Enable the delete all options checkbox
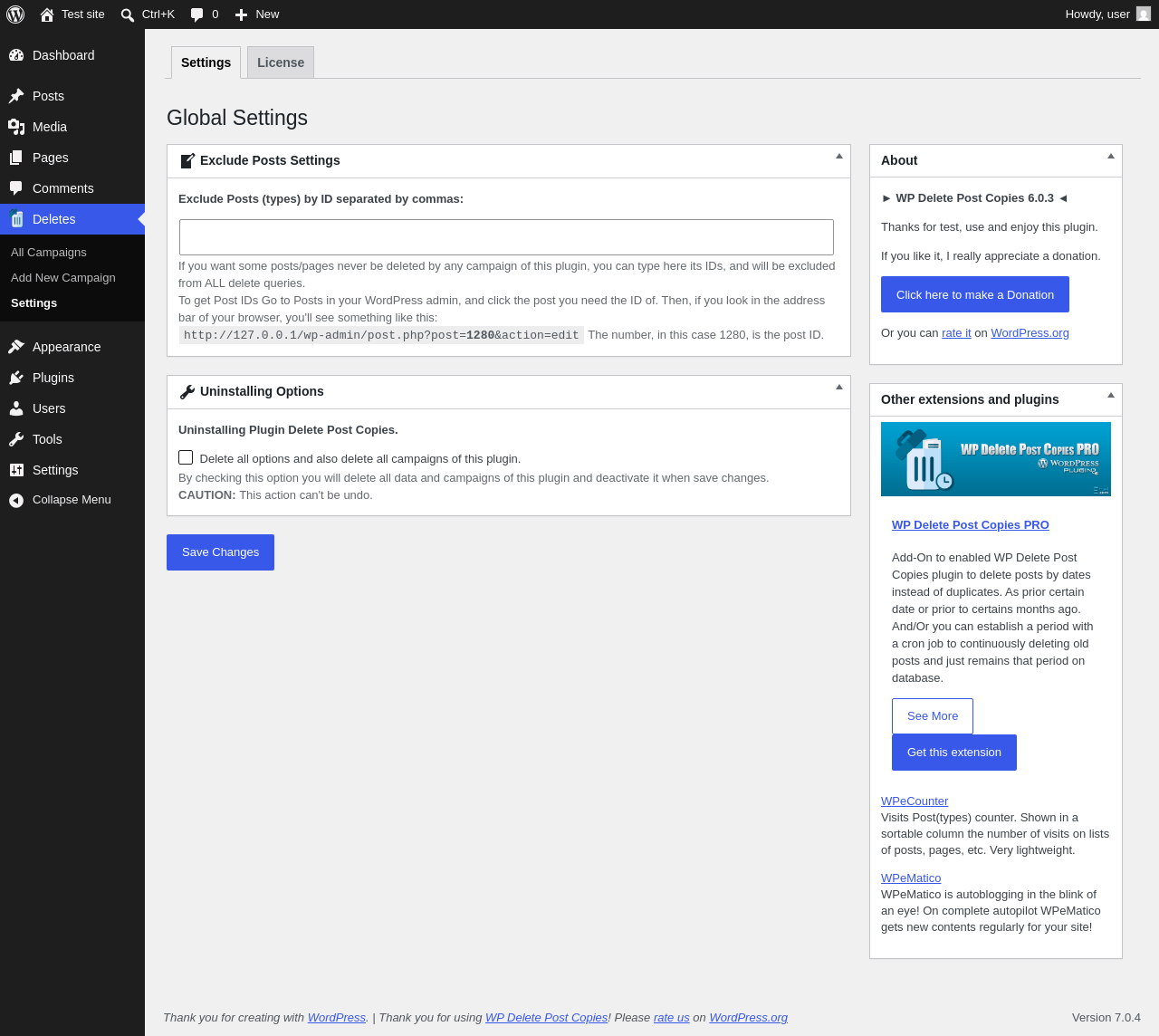1159x1036 pixels. [186, 457]
